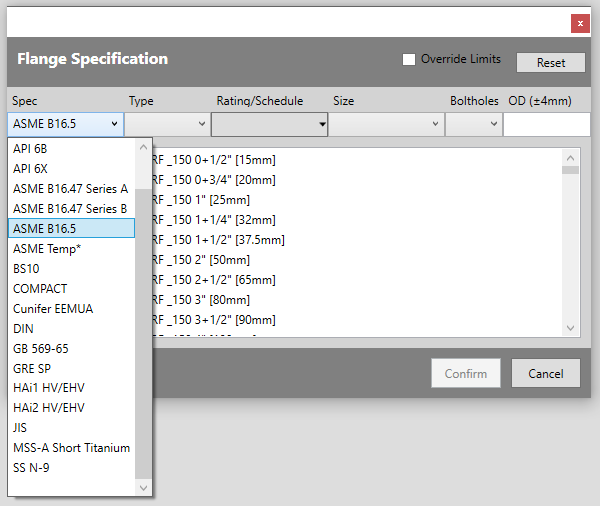
Task: Click the OD (±4mm) input field
Action: [546, 124]
